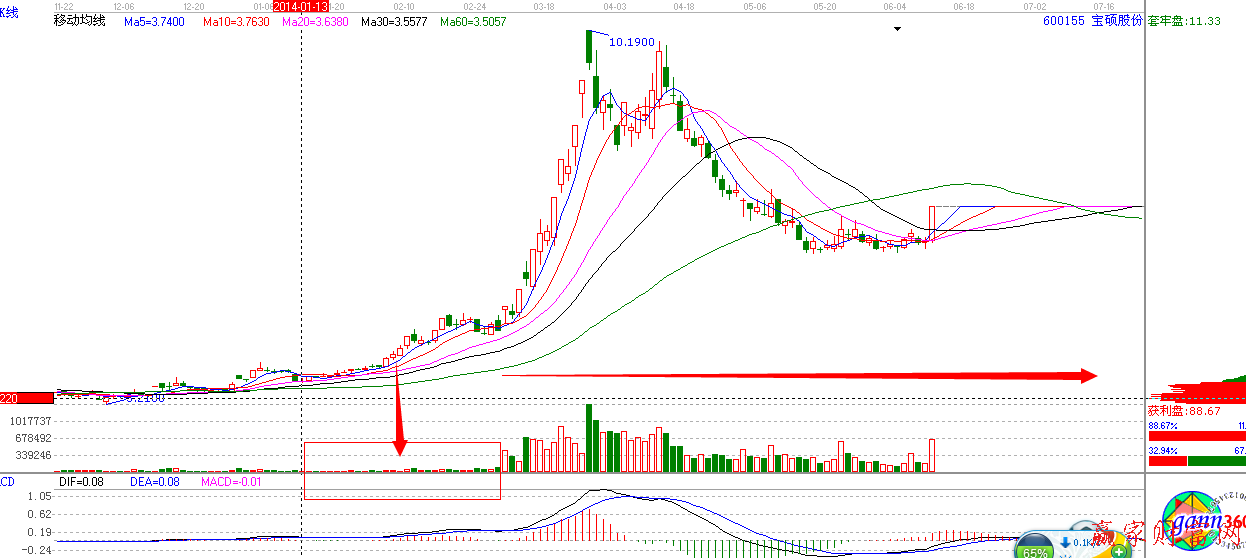Select the 移动均线 indicator label
The image size is (1246, 558).
coord(79,21)
